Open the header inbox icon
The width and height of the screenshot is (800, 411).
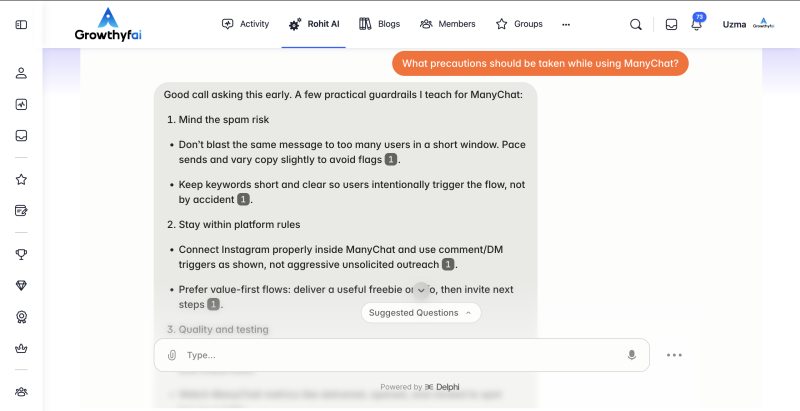click(x=671, y=24)
